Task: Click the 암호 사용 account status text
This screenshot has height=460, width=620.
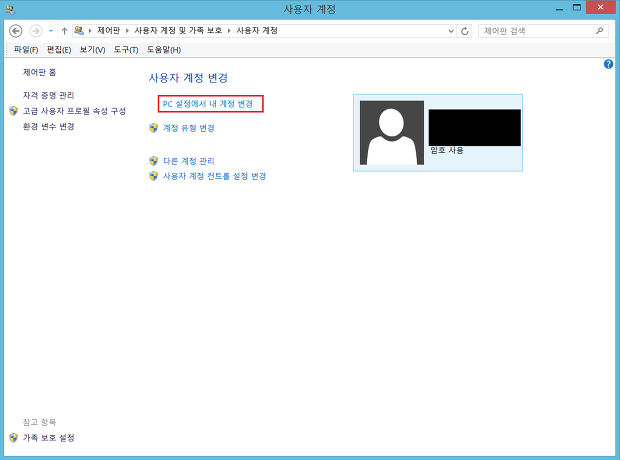Action: point(447,150)
